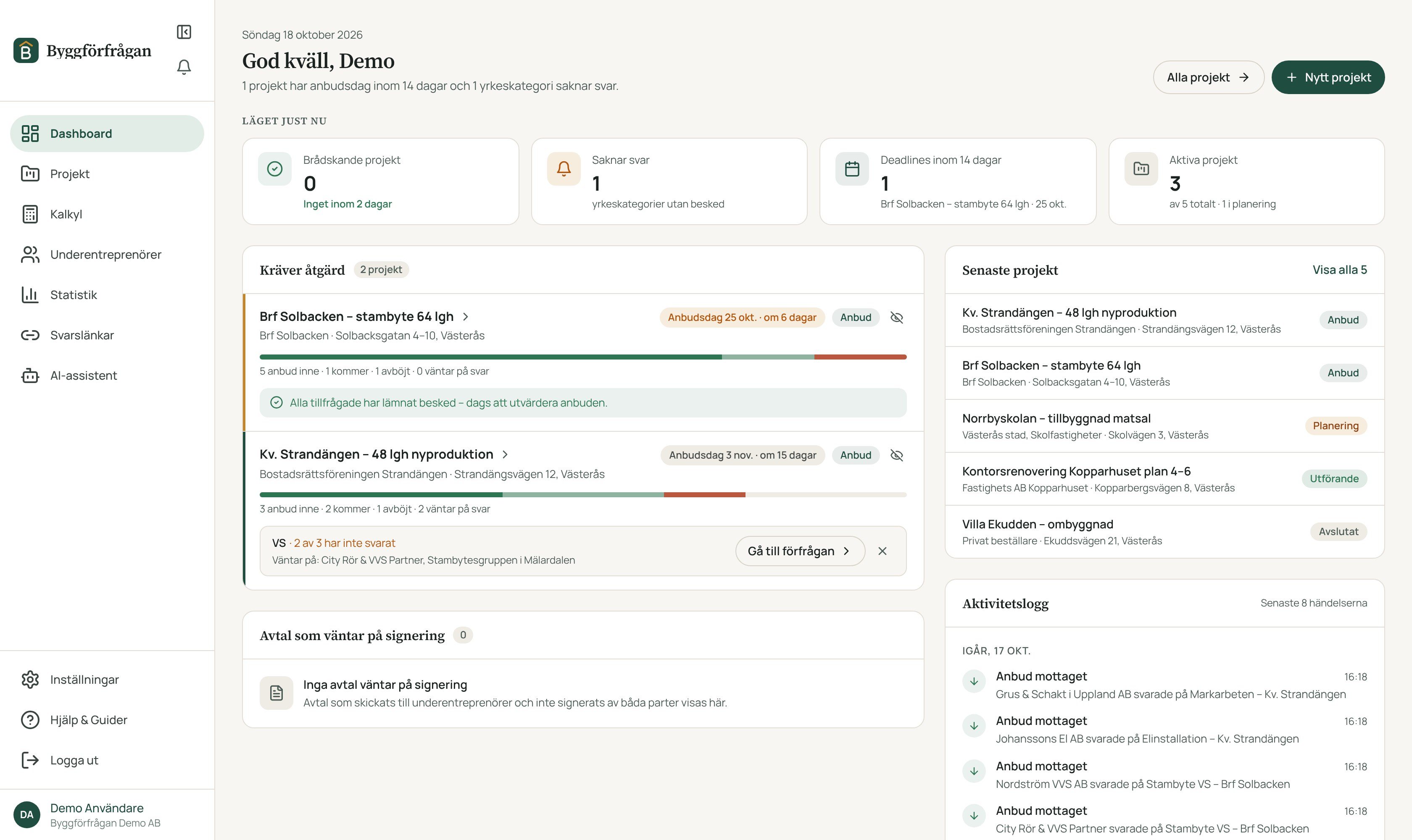Click the Nordström VVS AB download arrow icon
Viewport: 1412px width, 840px height.
point(974,771)
